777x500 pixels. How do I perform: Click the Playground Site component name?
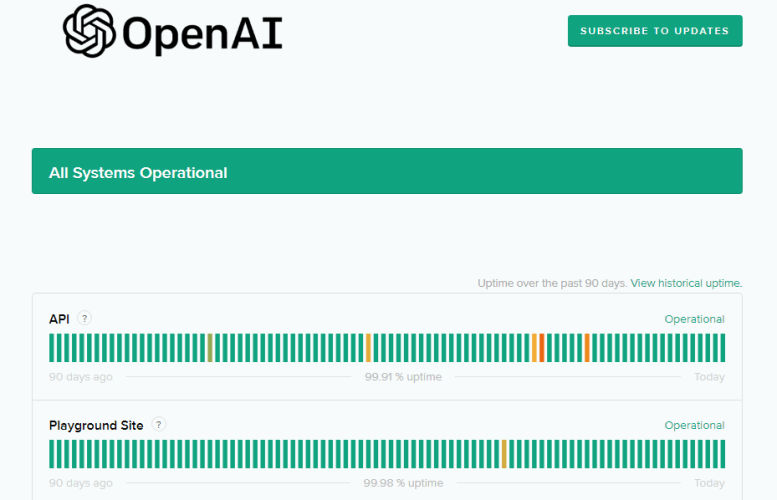96,425
